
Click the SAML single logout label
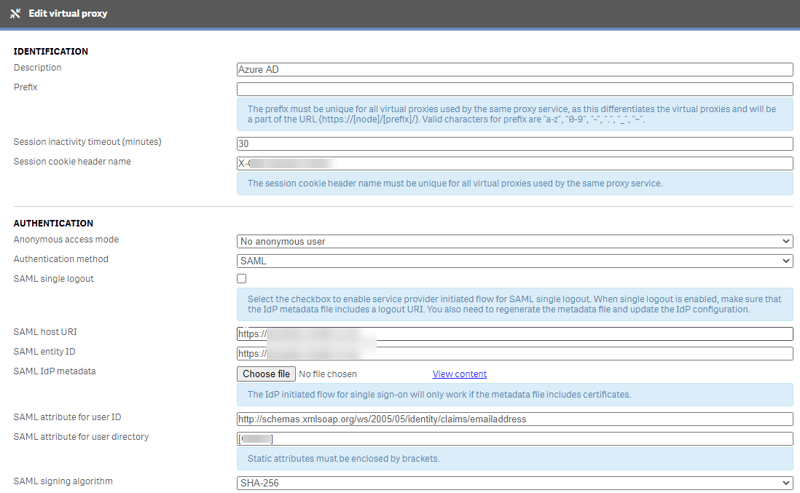click(54, 279)
